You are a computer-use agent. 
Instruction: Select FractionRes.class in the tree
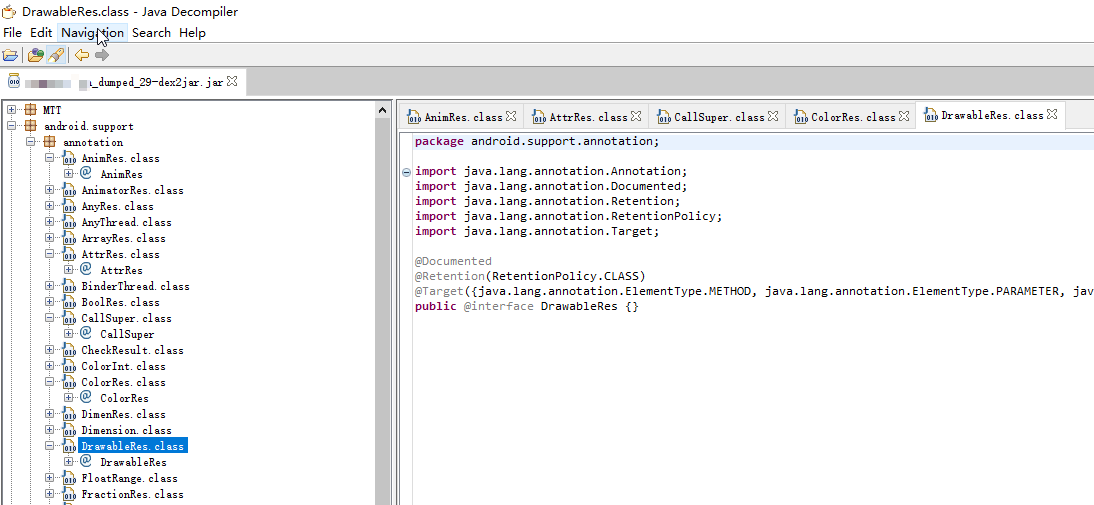[x=133, y=495]
